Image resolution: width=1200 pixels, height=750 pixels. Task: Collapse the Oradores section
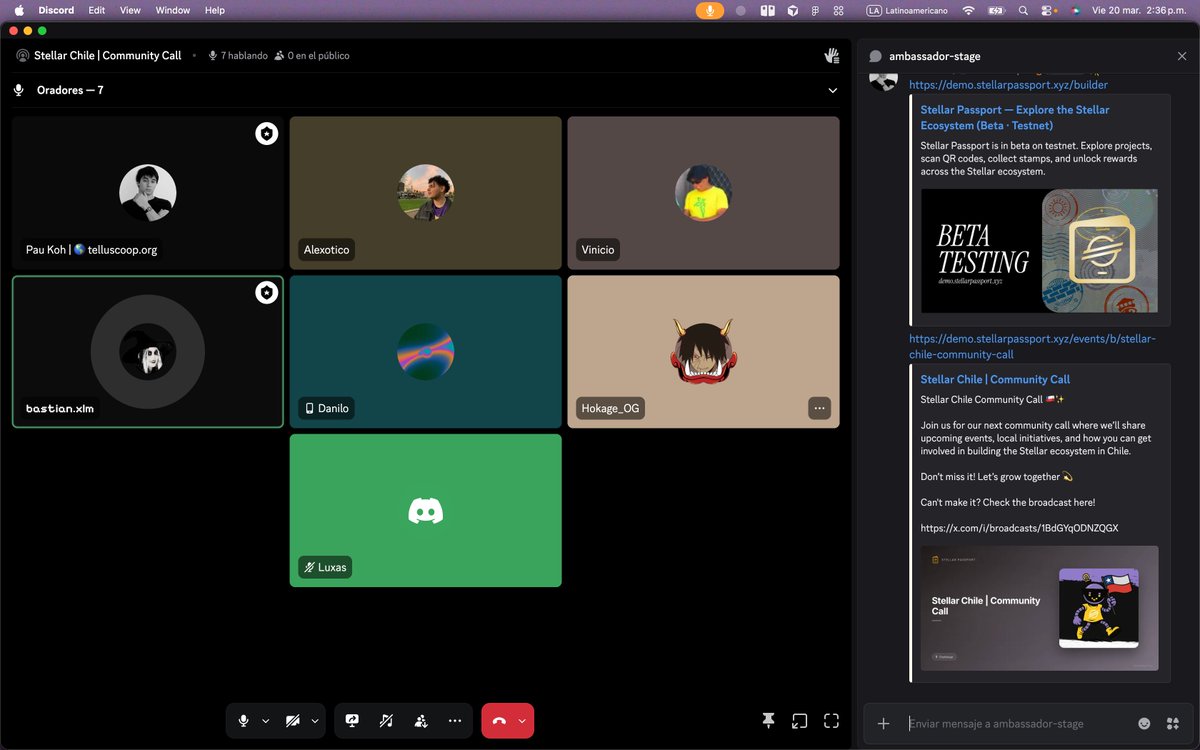(x=833, y=90)
